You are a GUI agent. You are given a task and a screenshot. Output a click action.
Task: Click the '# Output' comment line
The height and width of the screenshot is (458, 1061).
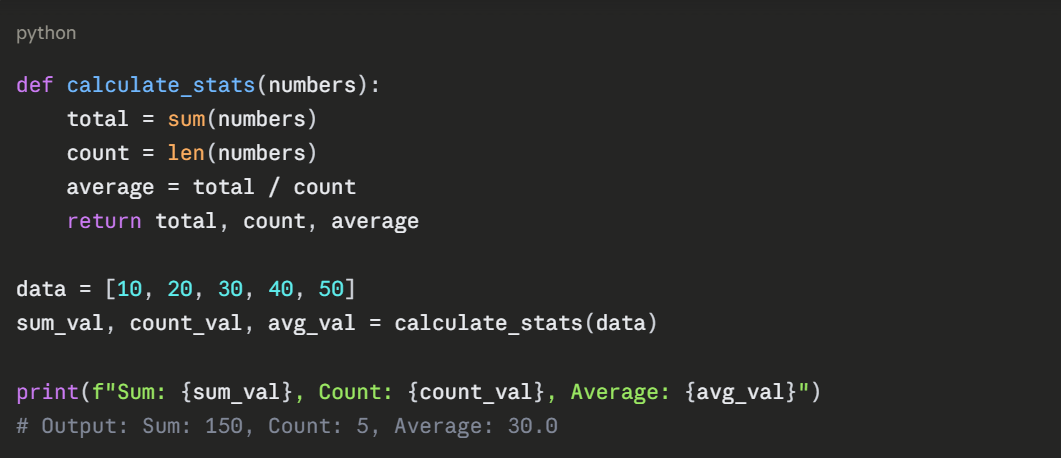(287, 426)
